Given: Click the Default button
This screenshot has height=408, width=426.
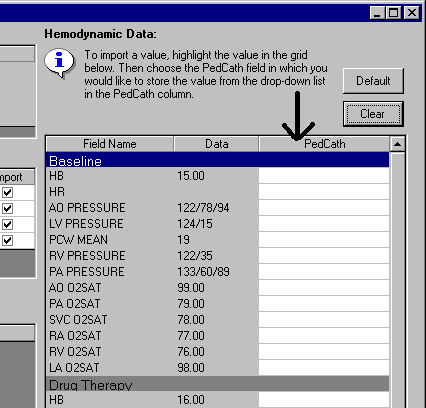Looking at the screenshot, I should [373, 81].
